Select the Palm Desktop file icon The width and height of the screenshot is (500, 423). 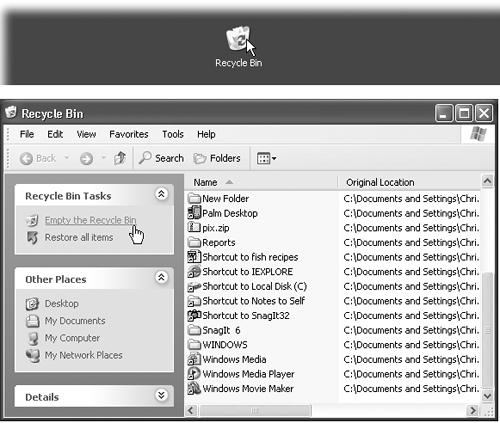(x=194, y=213)
